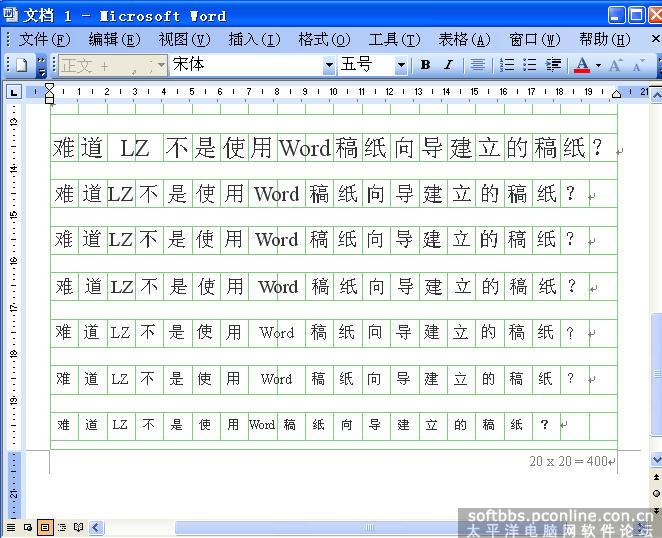Apply distributed text alignment

478,65
